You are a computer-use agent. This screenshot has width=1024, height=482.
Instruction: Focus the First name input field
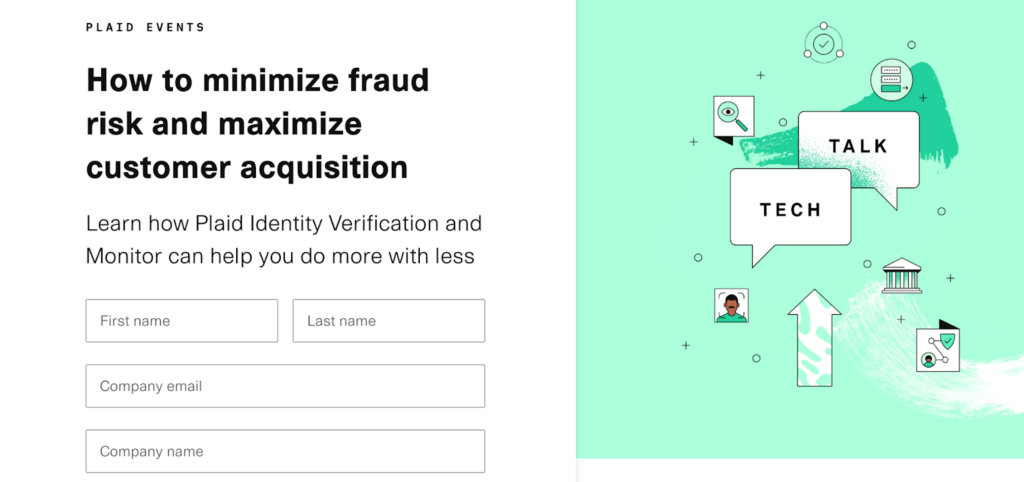click(x=182, y=321)
